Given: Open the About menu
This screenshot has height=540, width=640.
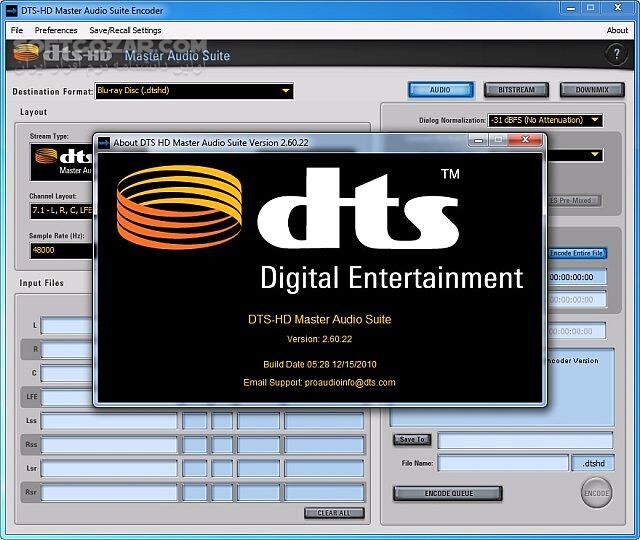Looking at the screenshot, I should pos(617,30).
